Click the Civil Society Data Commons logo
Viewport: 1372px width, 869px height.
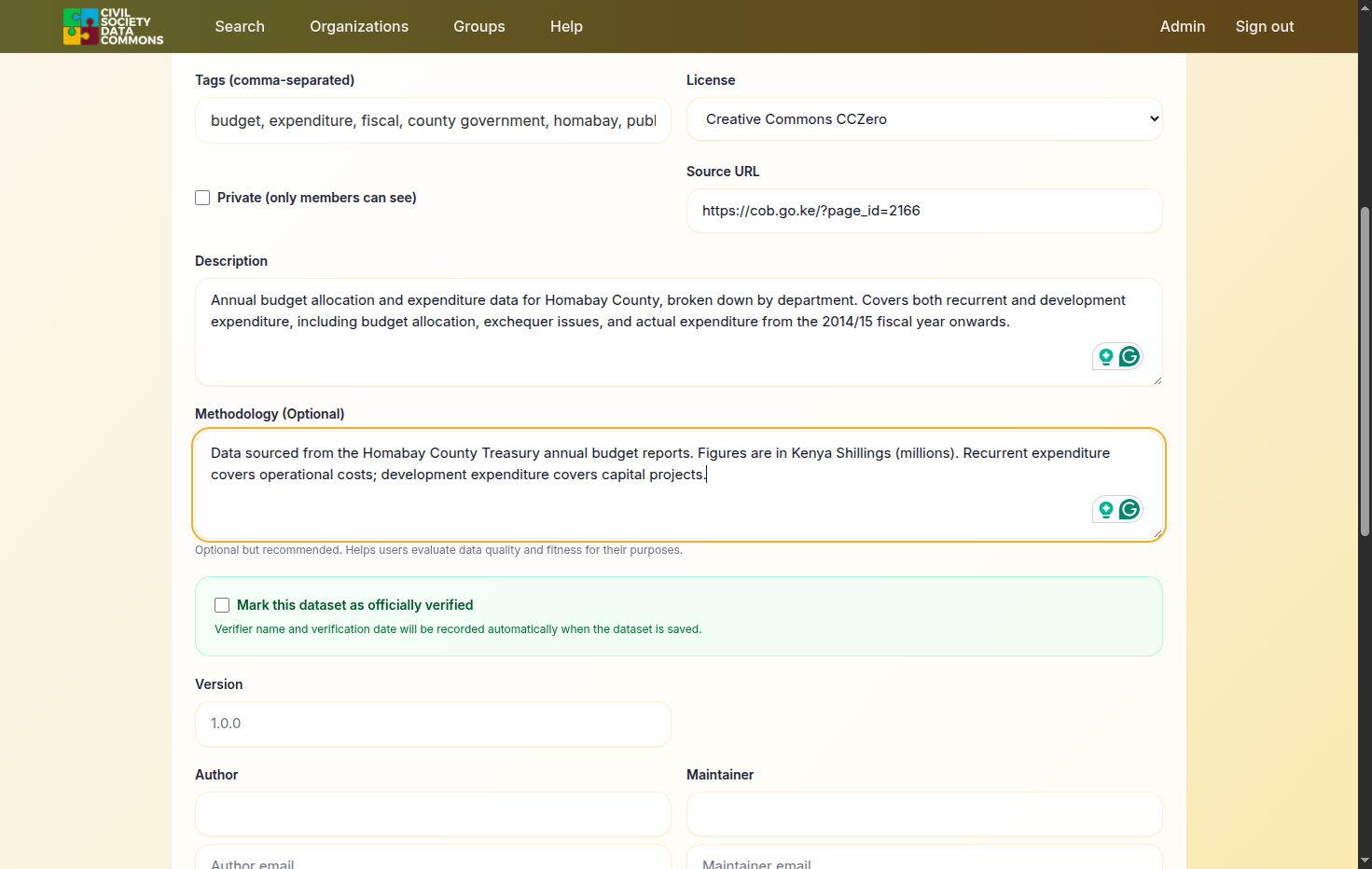point(113,26)
